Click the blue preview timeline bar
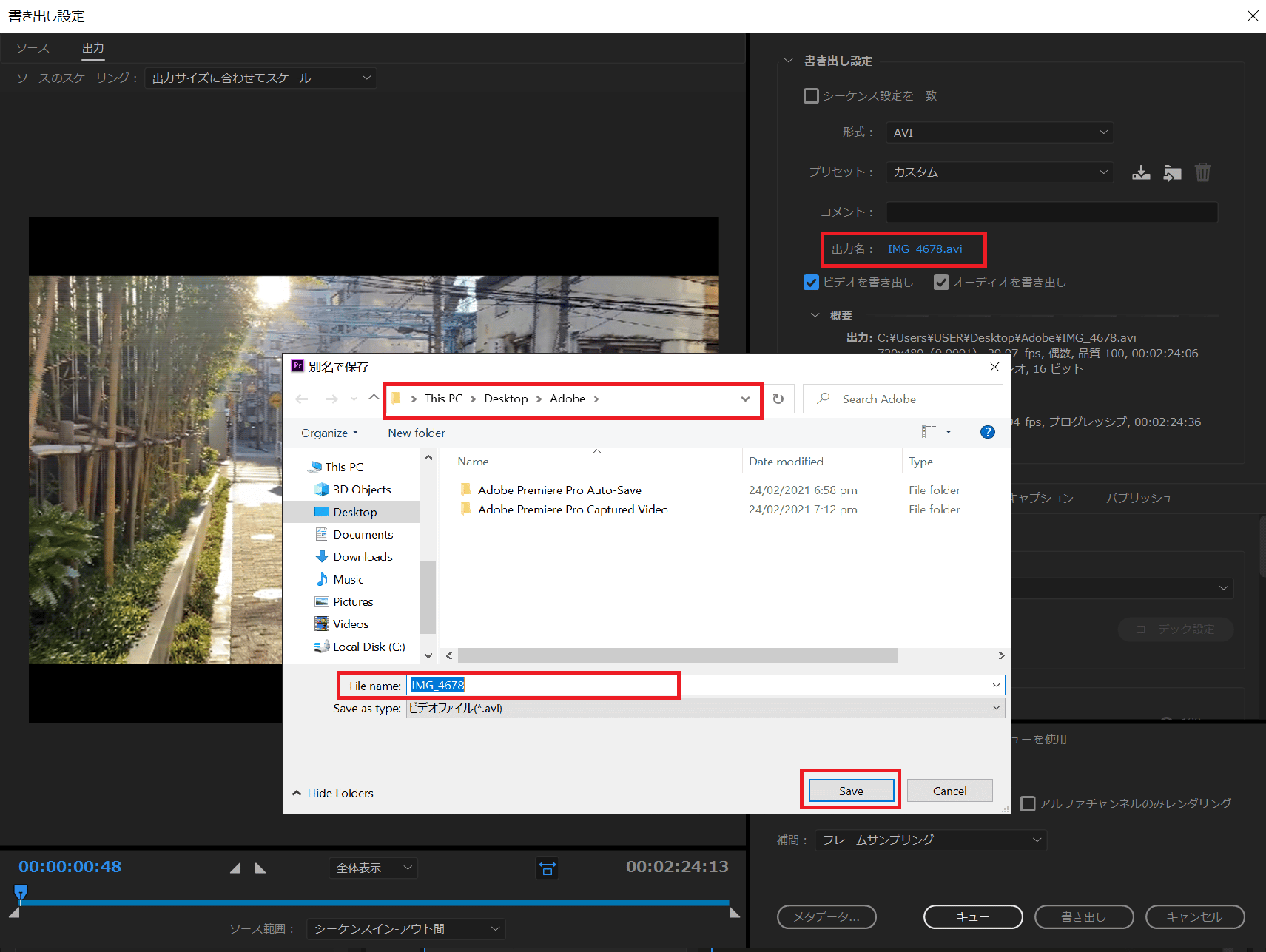1266x952 pixels. 375,902
